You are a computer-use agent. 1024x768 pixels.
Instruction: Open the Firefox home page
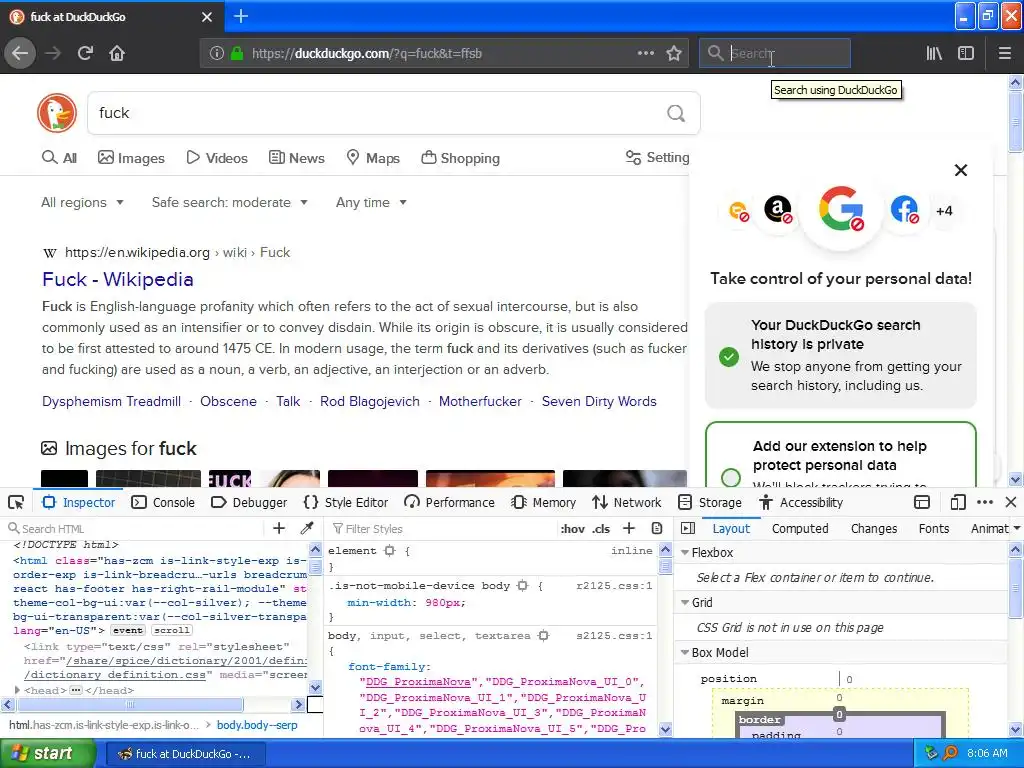point(117,53)
